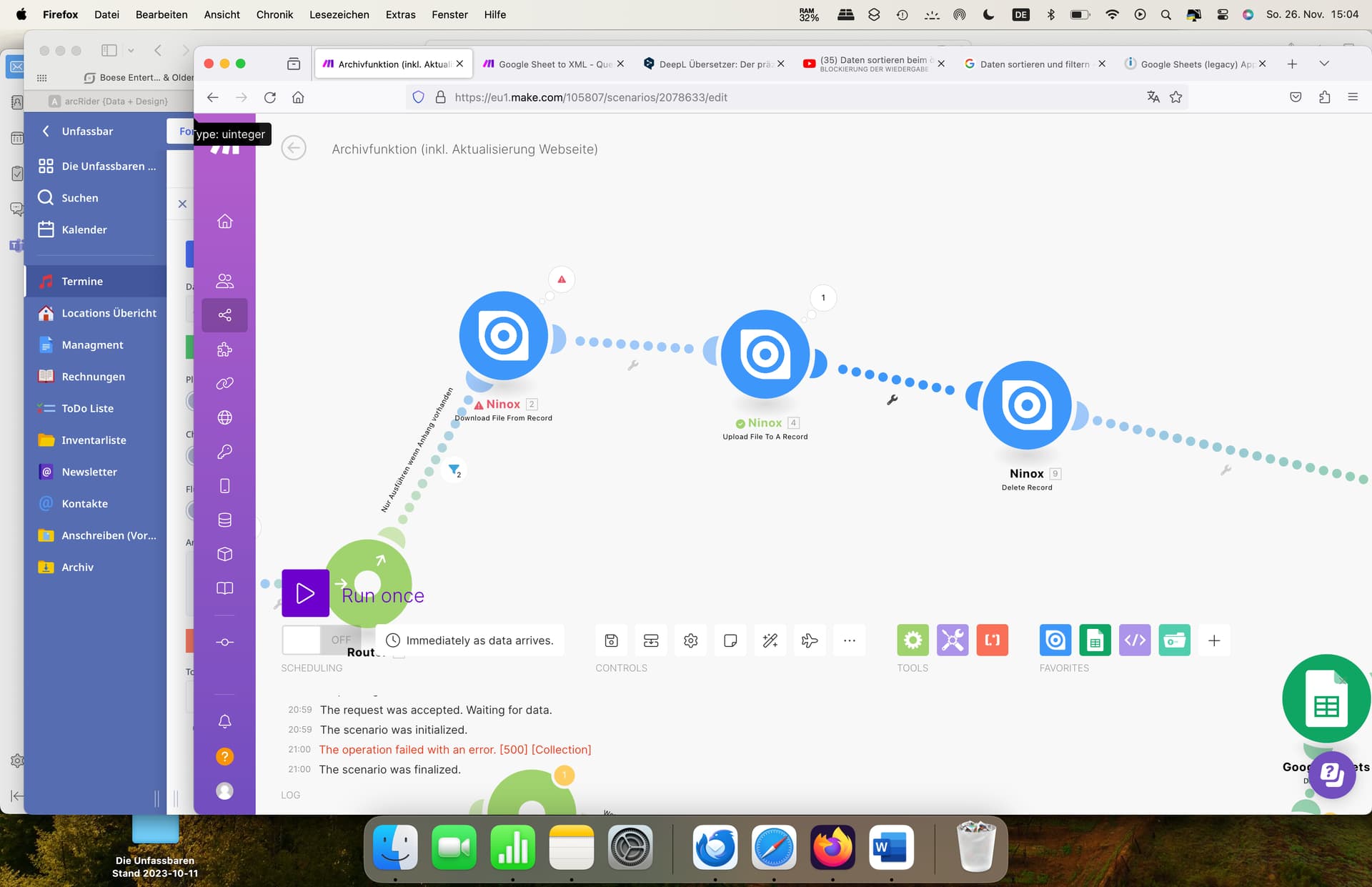This screenshot has height=887, width=1372.
Task: Click the save scenario disk icon
Action: (x=611, y=640)
